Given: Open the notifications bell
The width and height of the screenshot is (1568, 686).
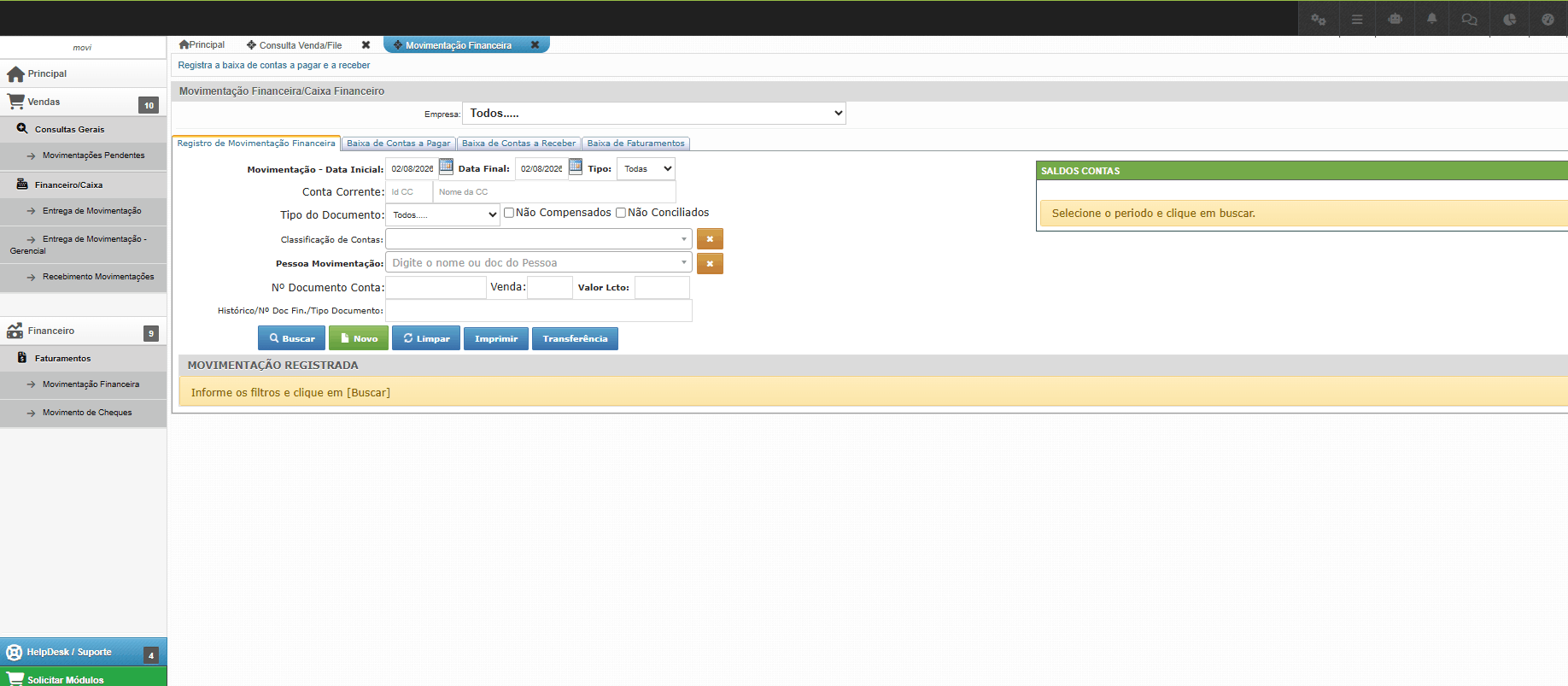Looking at the screenshot, I should (x=1432, y=19).
